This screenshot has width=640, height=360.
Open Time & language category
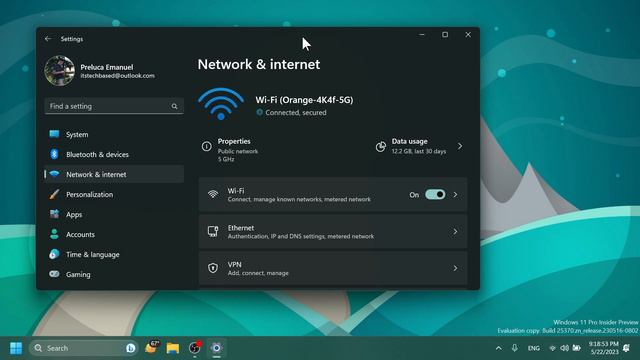[114, 254]
